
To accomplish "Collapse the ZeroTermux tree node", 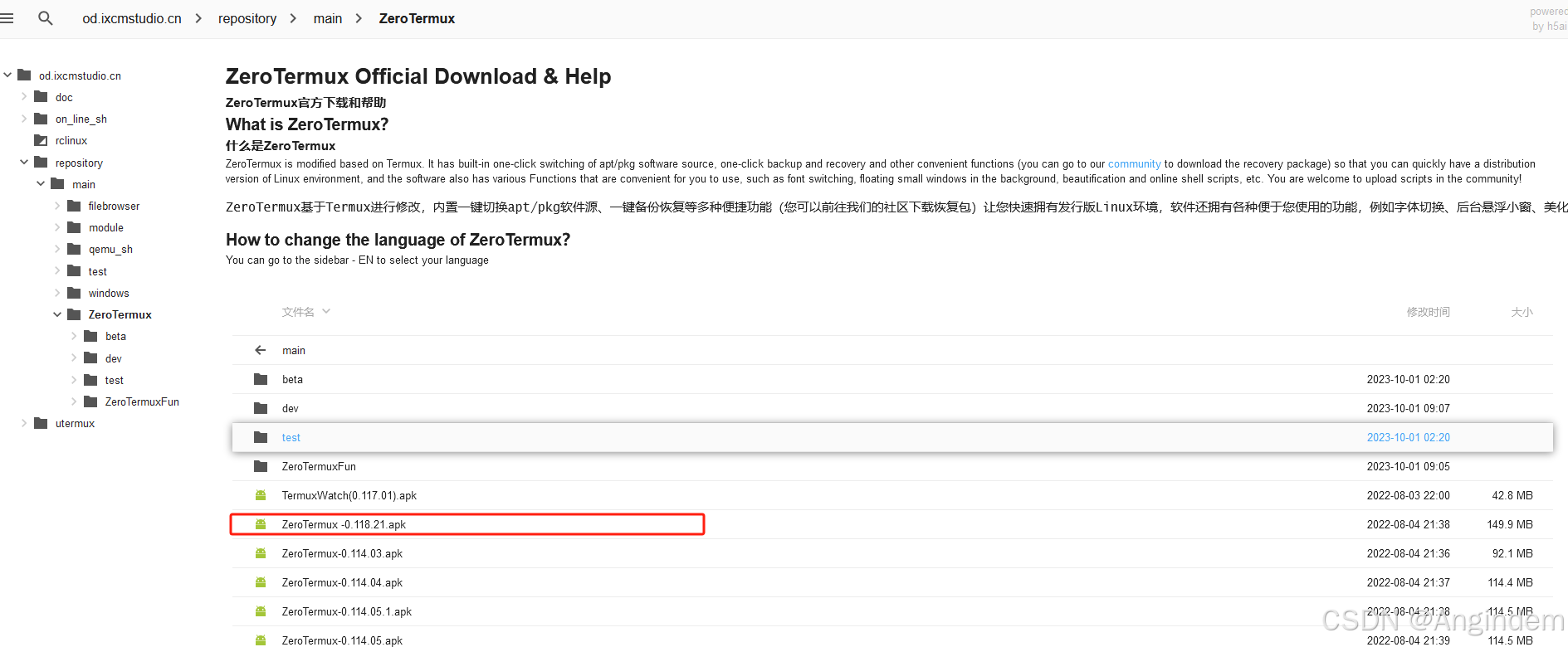I will pyautogui.click(x=57, y=314).
